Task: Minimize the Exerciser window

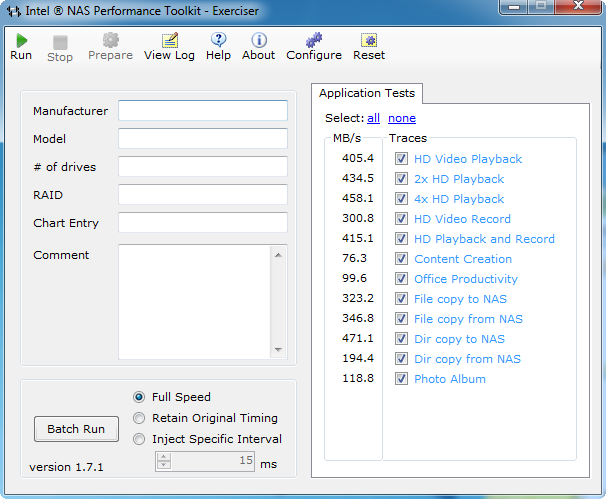Action: (x=514, y=7)
